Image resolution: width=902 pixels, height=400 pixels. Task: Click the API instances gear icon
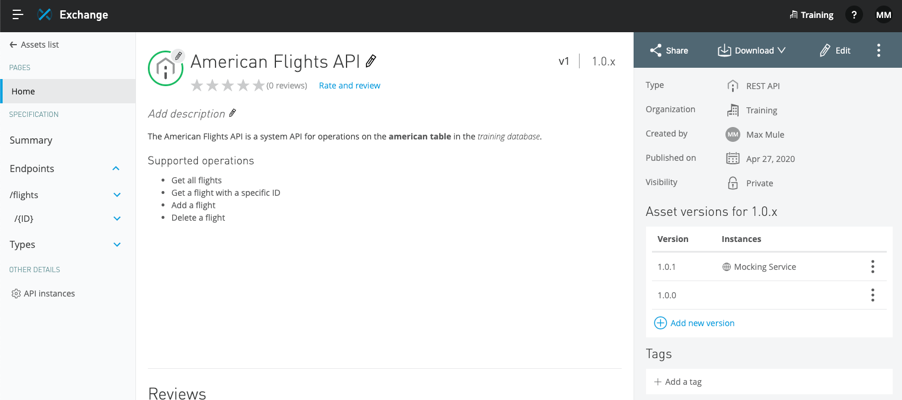(16, 294)
